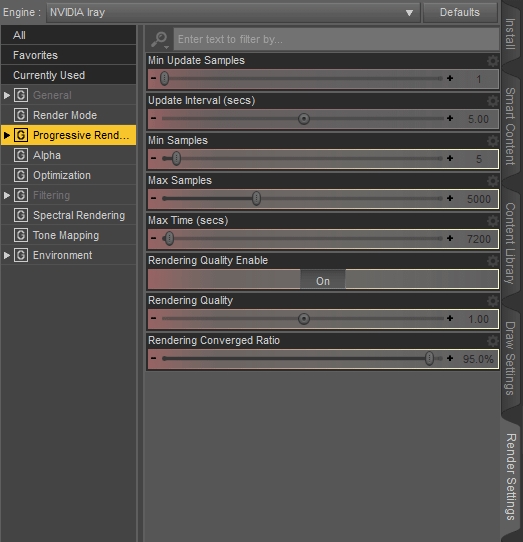Image resolution: width=523 pixels, height=542 pixels.
Task: Click the filter search magnifier icon
Action: click(159, 39)
